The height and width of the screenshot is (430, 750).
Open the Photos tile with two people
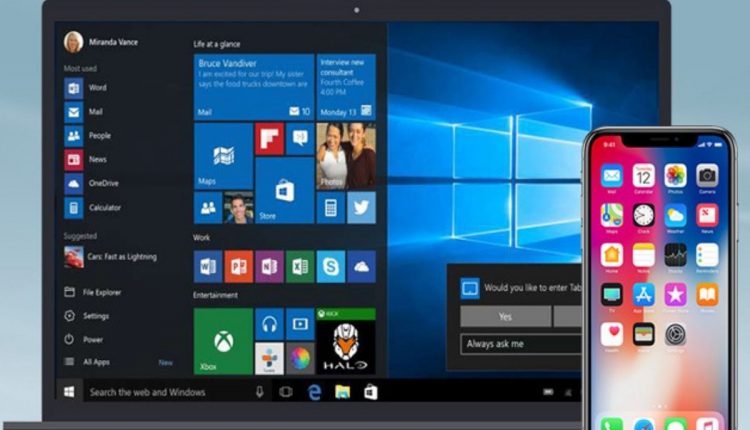click(346, 156)
